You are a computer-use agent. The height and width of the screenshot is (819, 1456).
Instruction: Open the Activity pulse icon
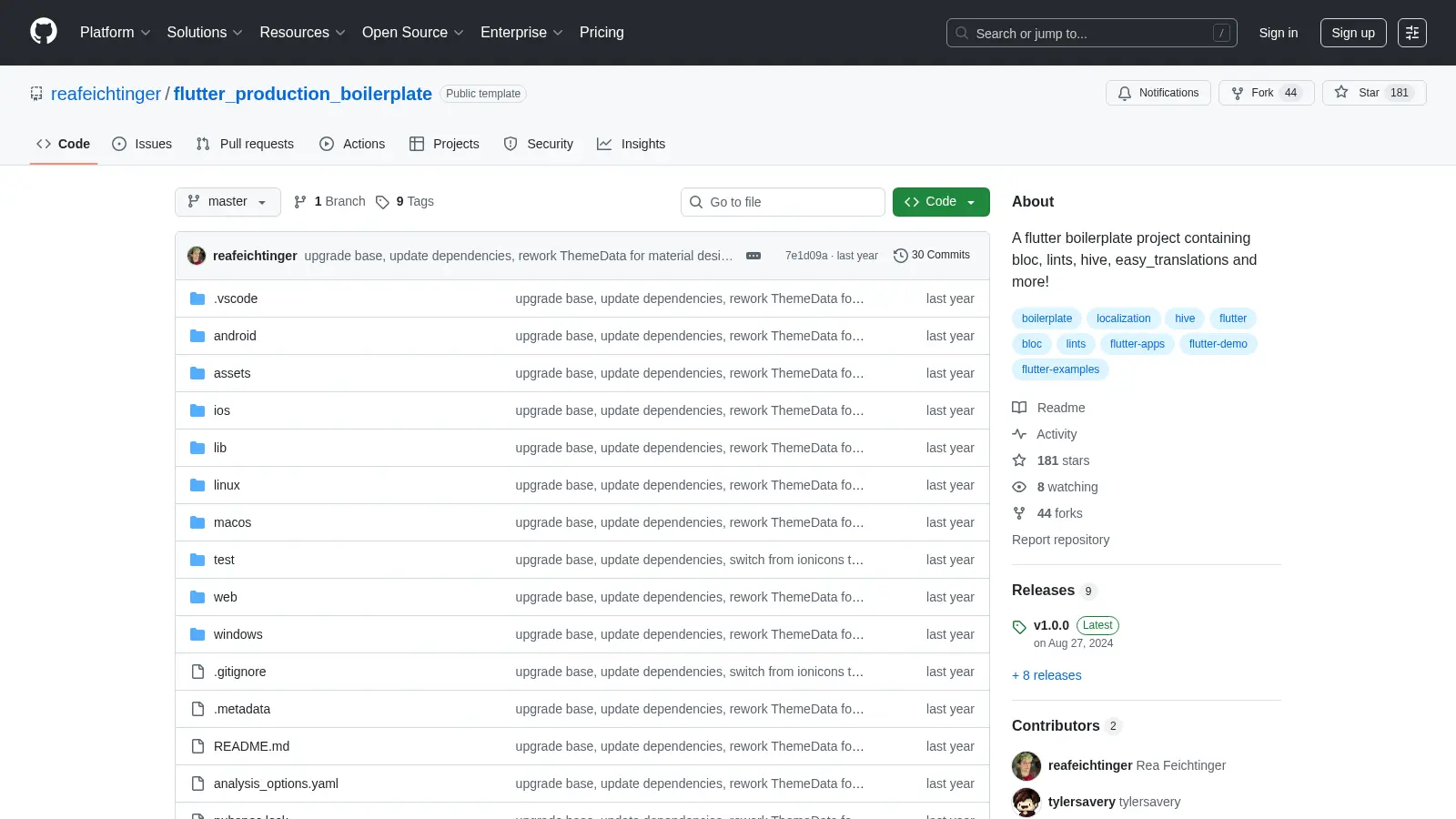point(1019,434)
